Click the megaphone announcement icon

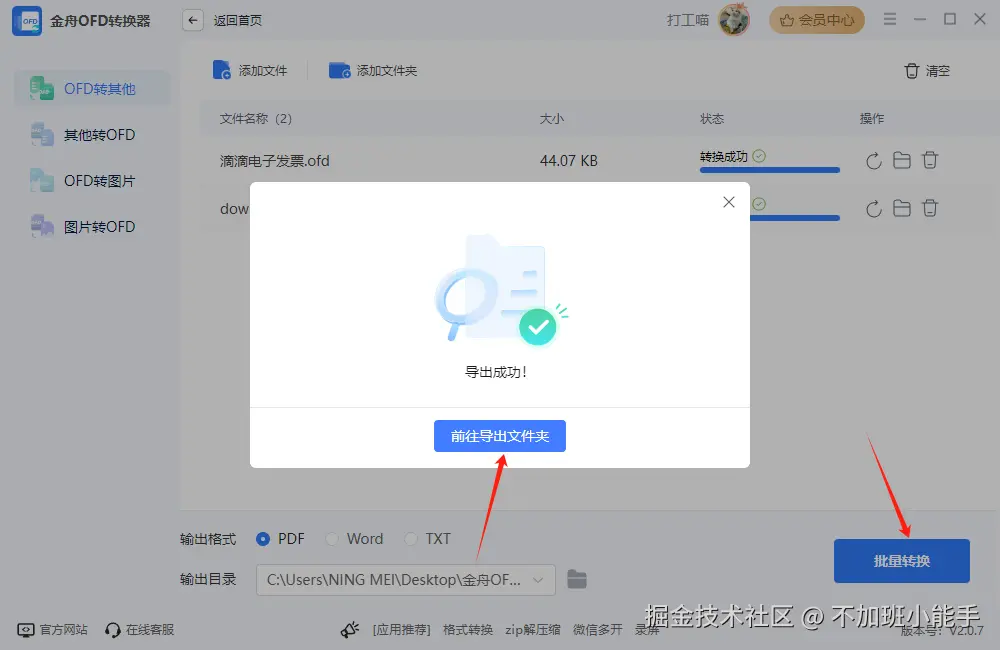[x=349, y=630]
